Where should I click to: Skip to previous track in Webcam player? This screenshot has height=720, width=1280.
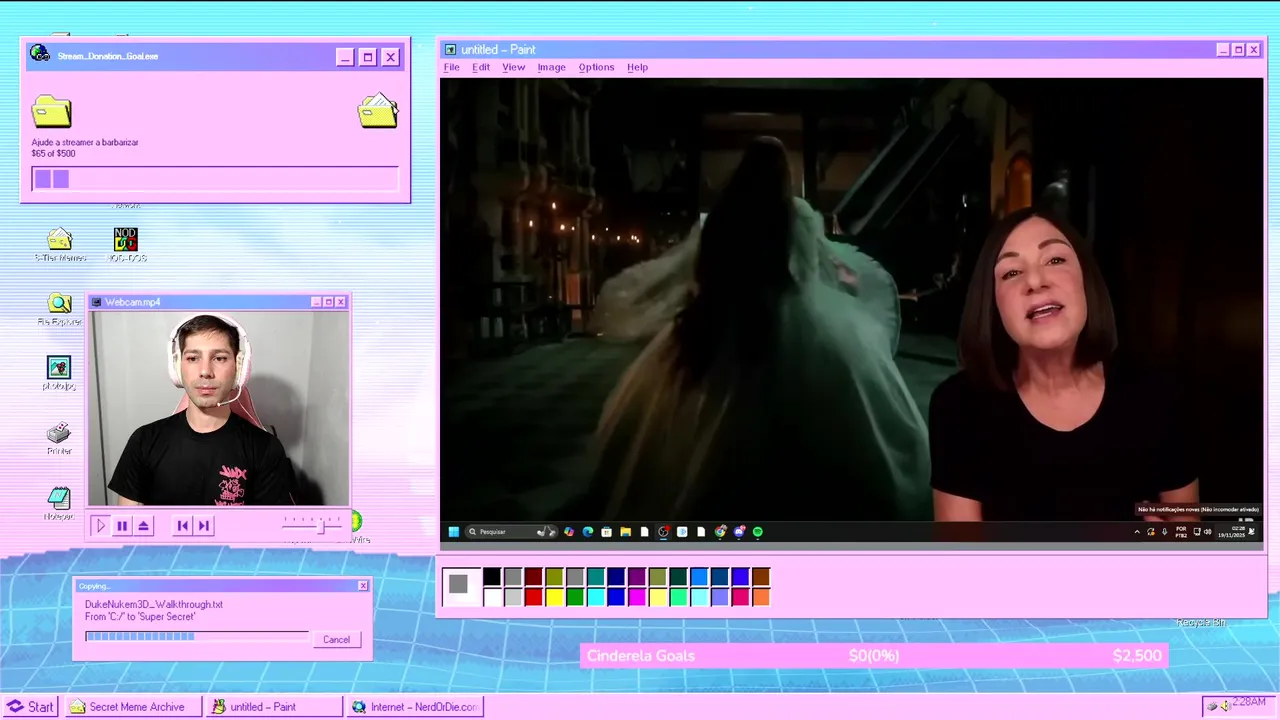click(182, 525)
